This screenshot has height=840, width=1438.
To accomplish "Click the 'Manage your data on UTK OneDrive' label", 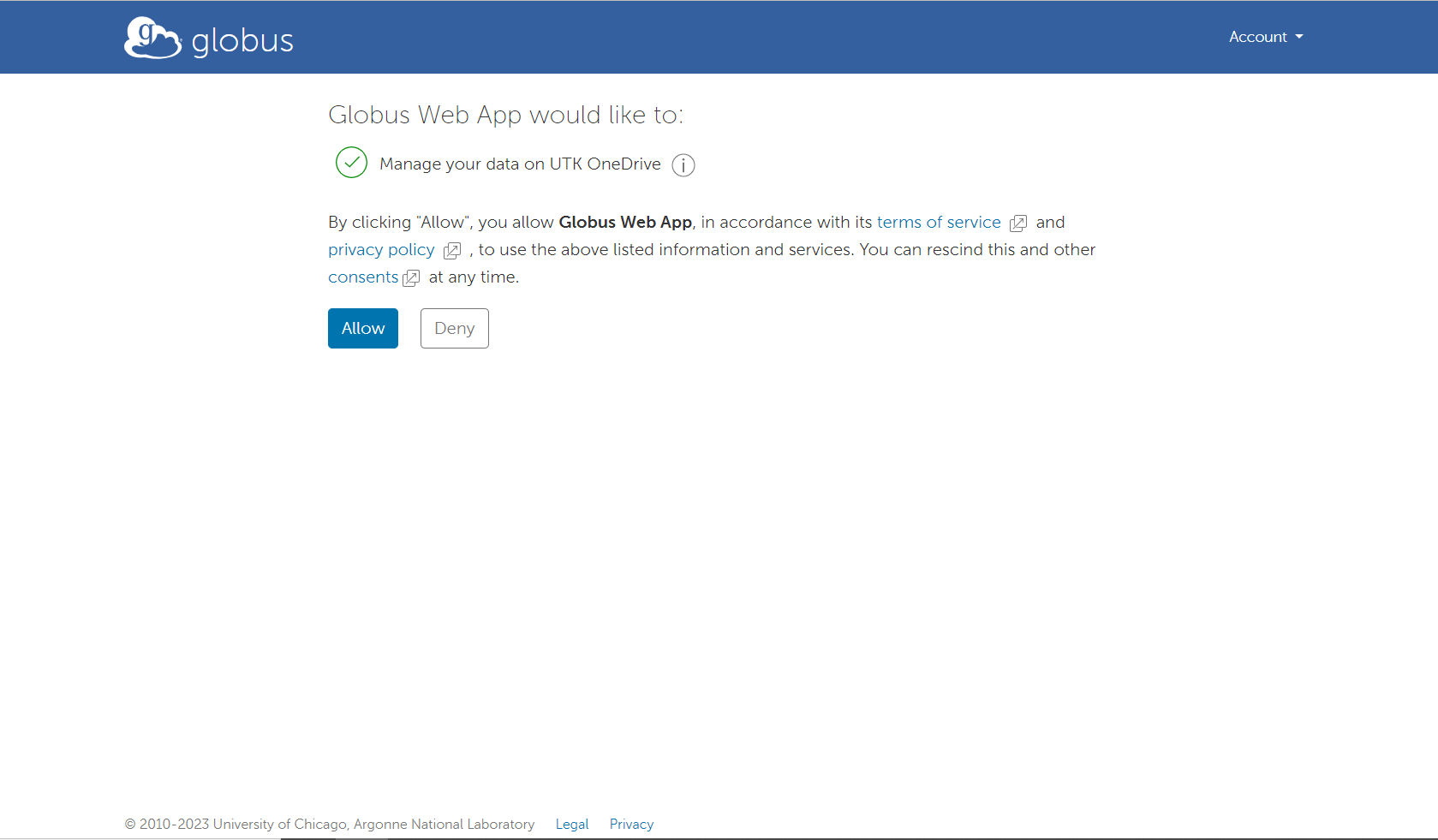I will click(x=520, y=164).
